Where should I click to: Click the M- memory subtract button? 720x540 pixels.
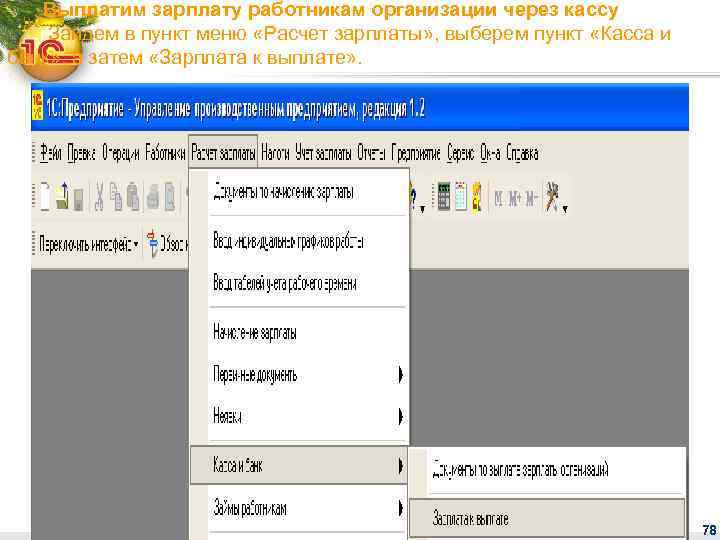click(531, 198)
